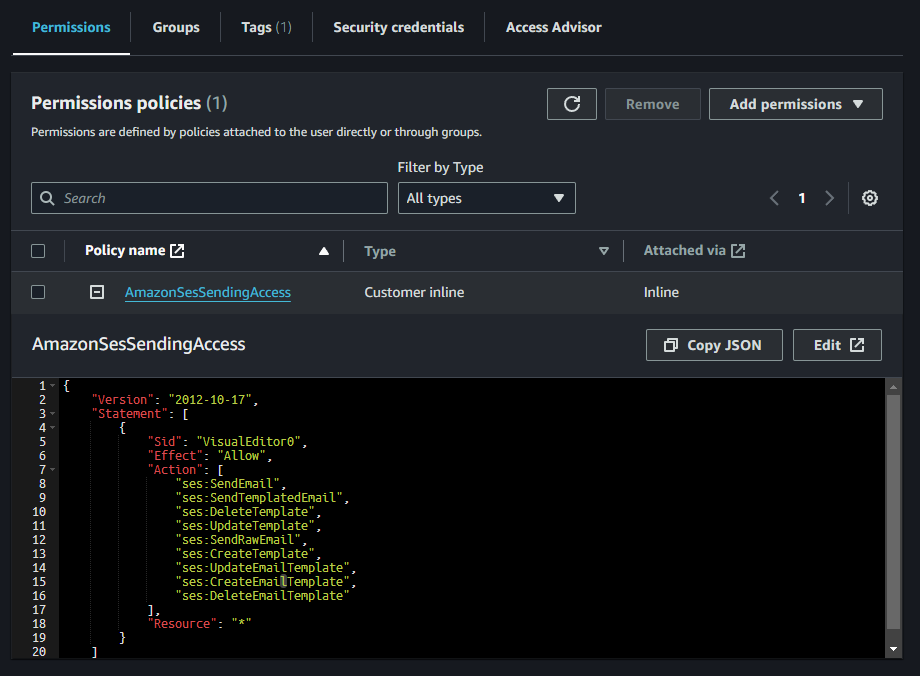Screen dimensions: 920x676
Task: Switch to the Groups tab
Action: (x=176, y=27)
